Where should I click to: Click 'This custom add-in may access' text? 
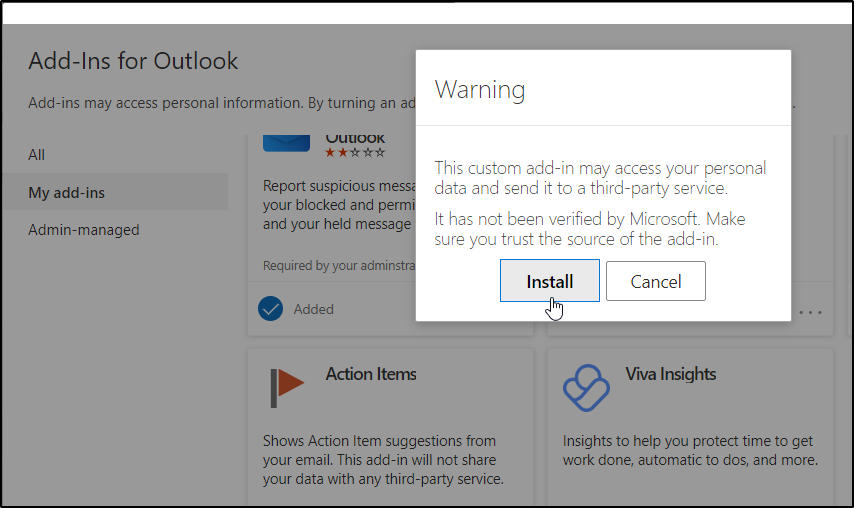[x=600, y=178]
